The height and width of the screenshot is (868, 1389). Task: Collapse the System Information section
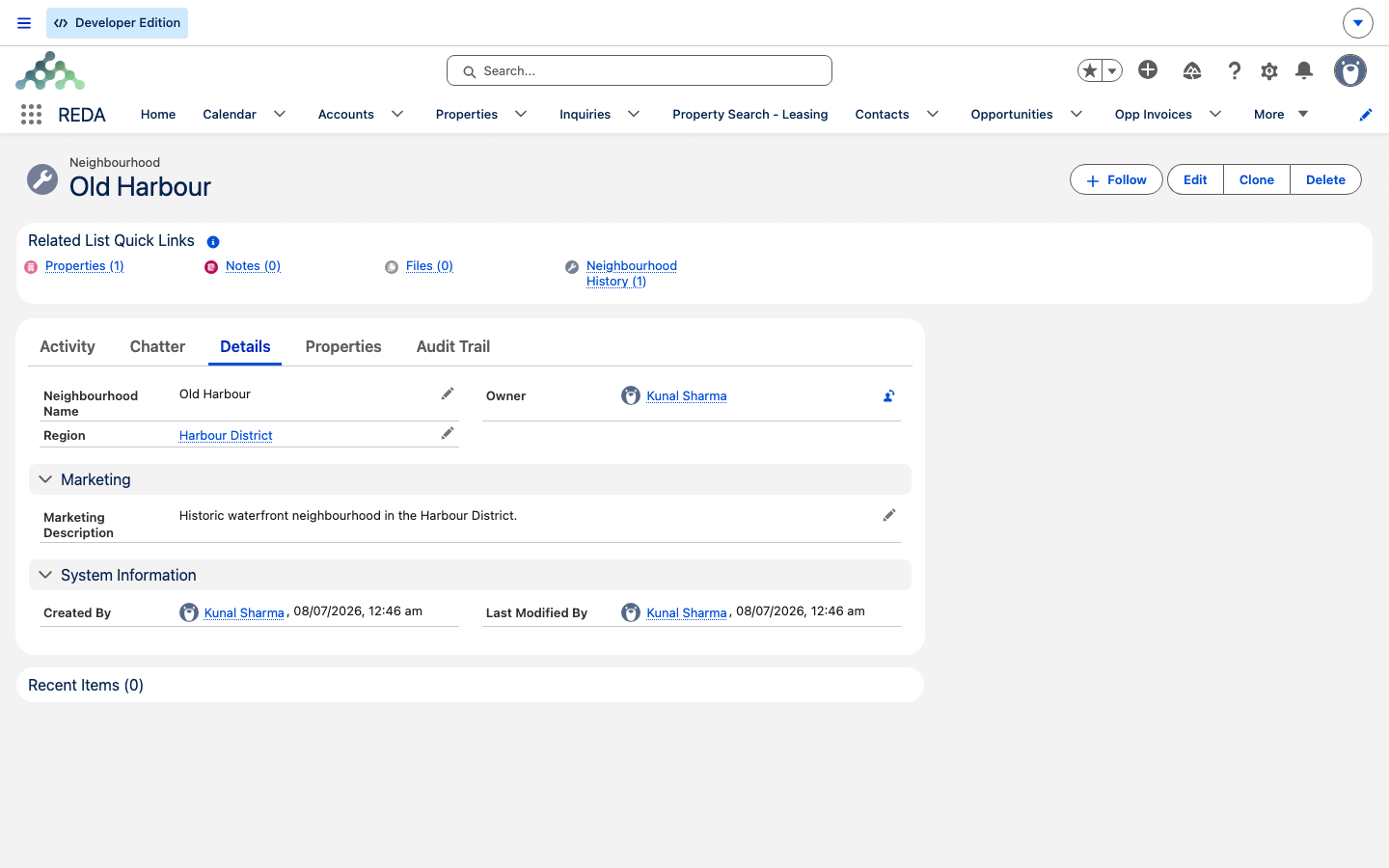45,575
